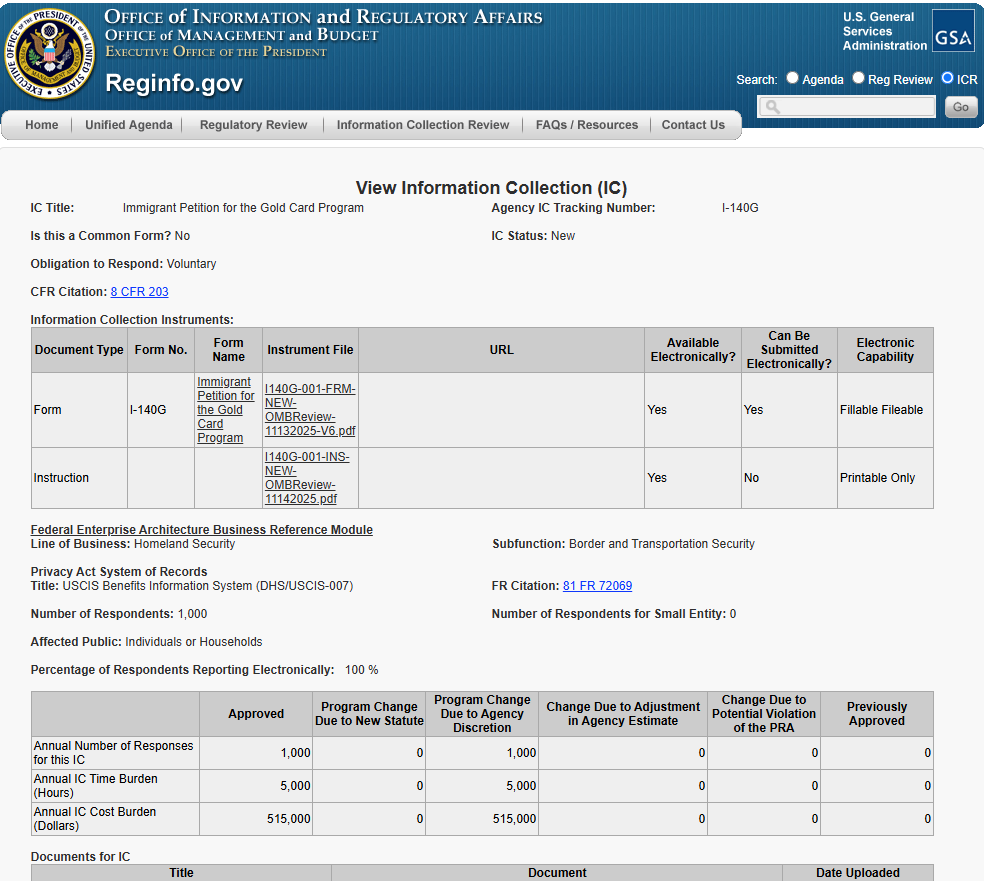Open the Contact Us page

(693, 125)
